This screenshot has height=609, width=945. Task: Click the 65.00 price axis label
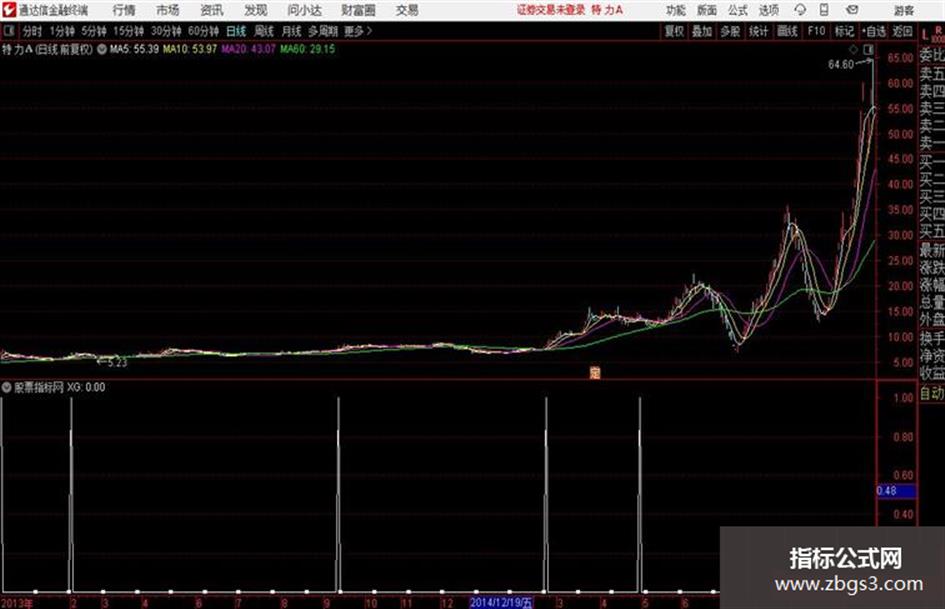900,58
